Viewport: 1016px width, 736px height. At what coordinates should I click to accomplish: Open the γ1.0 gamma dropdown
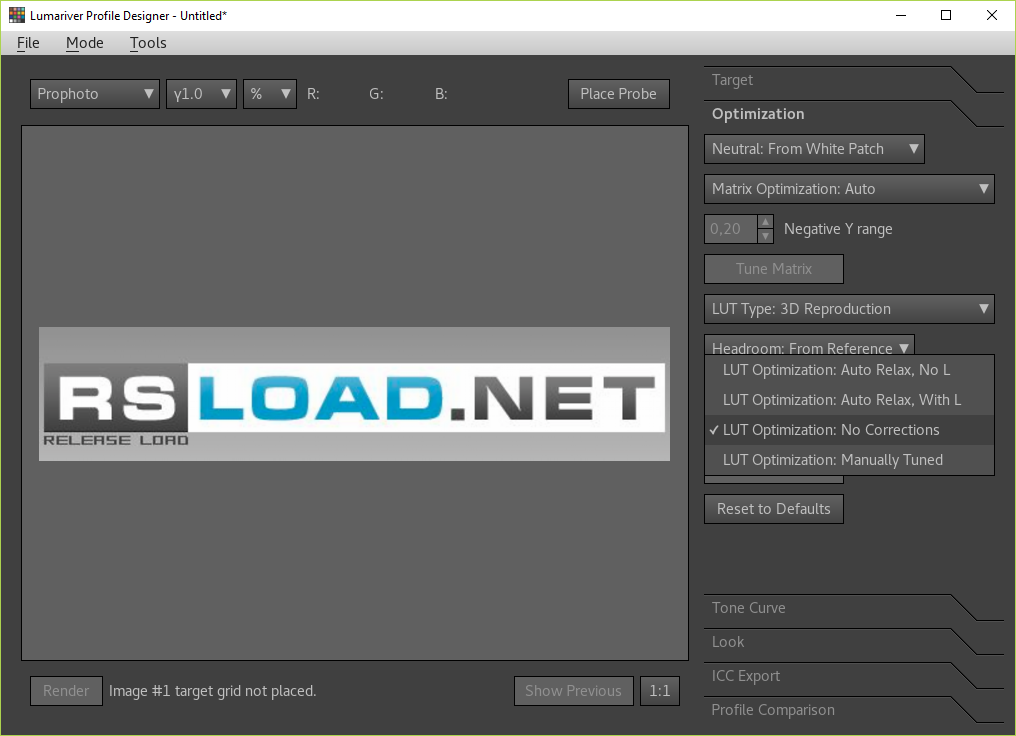201,94
